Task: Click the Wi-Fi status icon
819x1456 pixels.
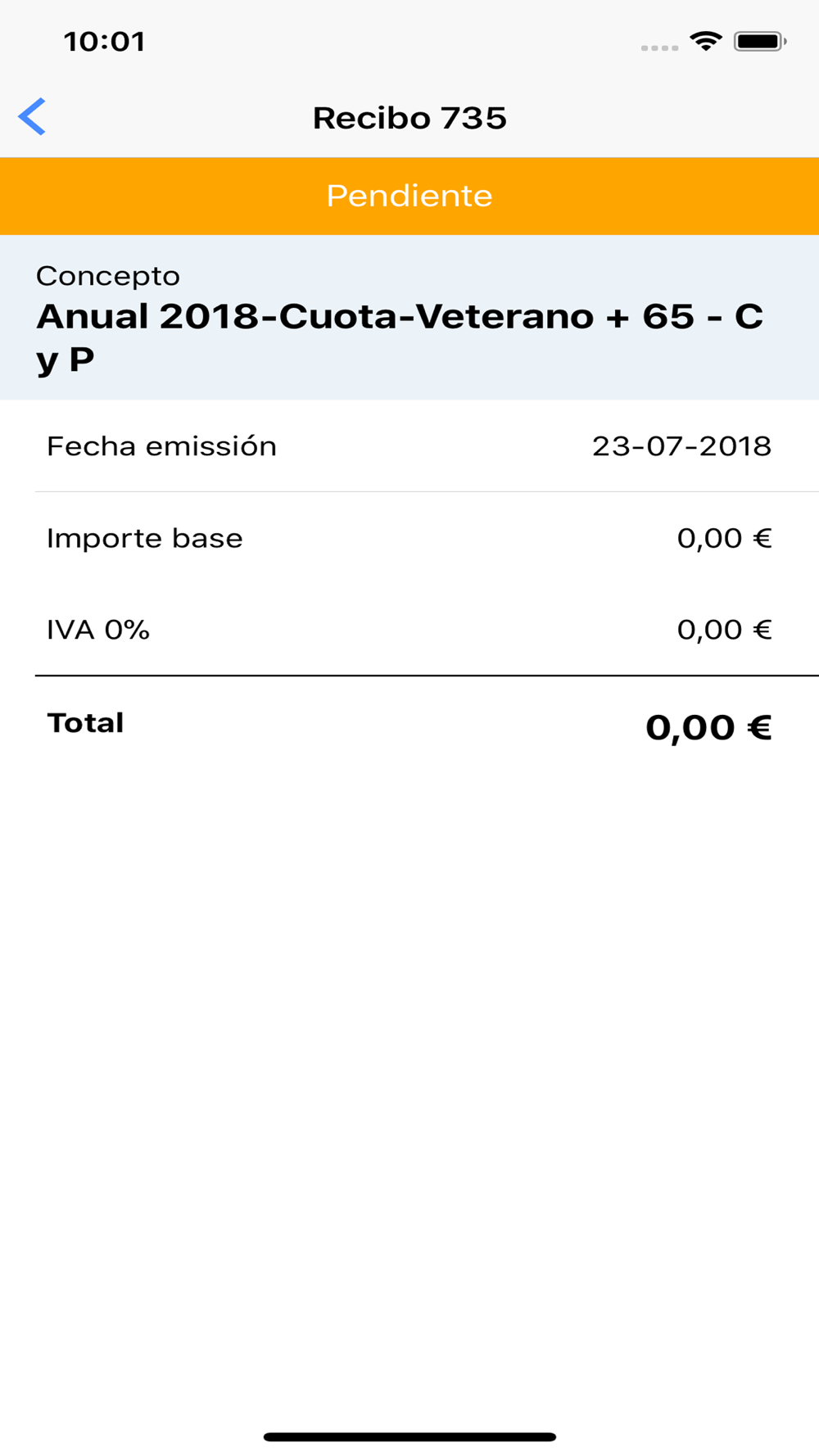Action: point(705,41)
